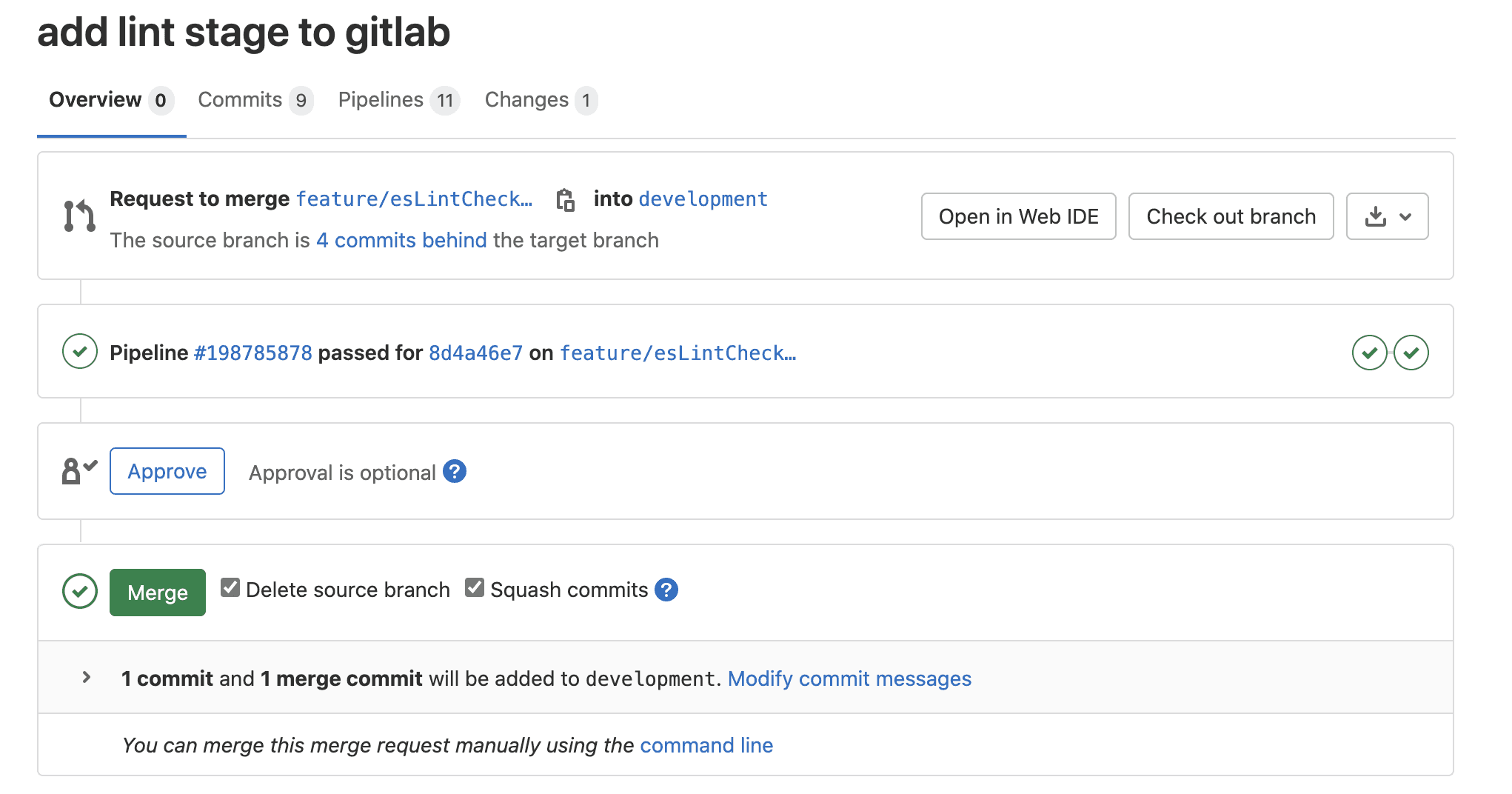Image resolution: width=1512 pixels, height=794 pixels.
Task: Click the Approve button
Action: click(x=167, y=471)
